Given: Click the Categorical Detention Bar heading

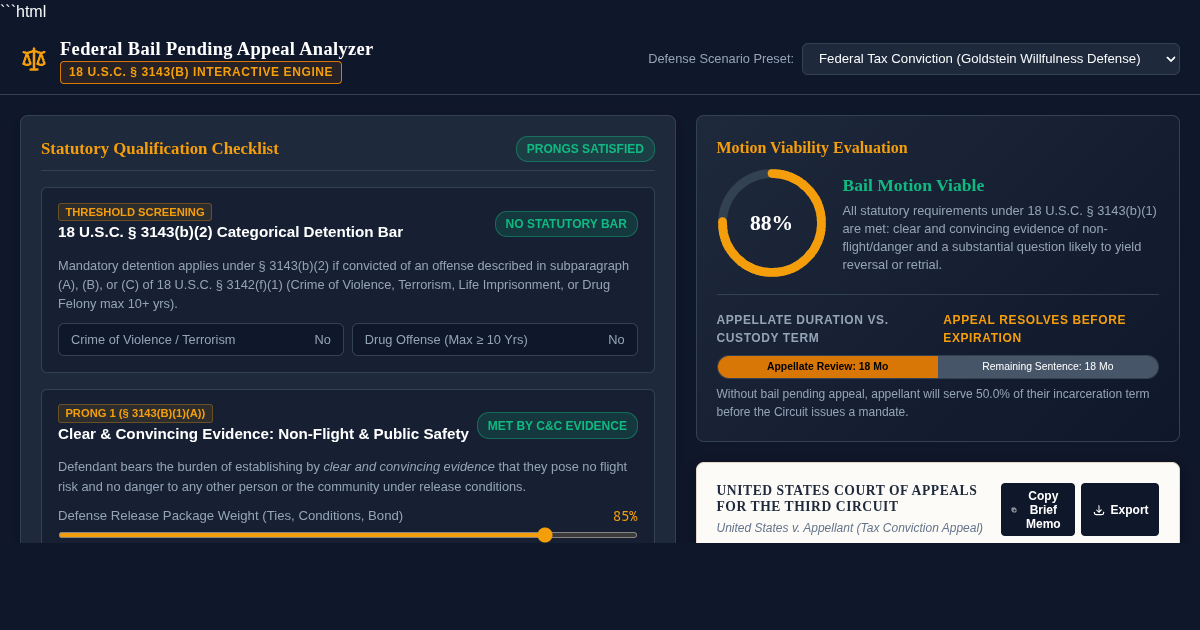Looking at the screenshot, I should (x=230, y=231).
